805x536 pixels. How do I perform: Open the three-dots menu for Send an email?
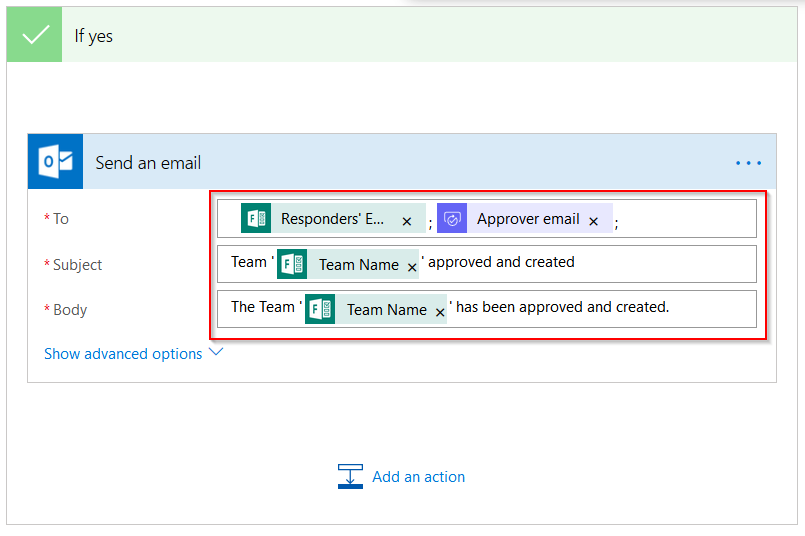(x=748, y=163)
